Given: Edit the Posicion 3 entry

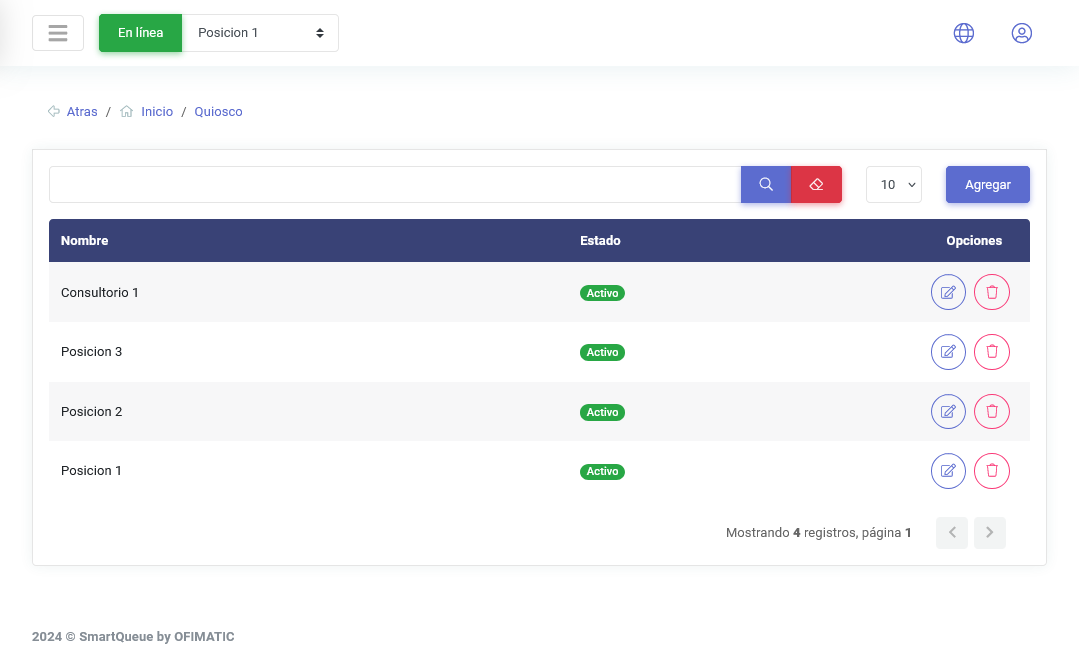Looking at the screenshot, I should point(948,352).
